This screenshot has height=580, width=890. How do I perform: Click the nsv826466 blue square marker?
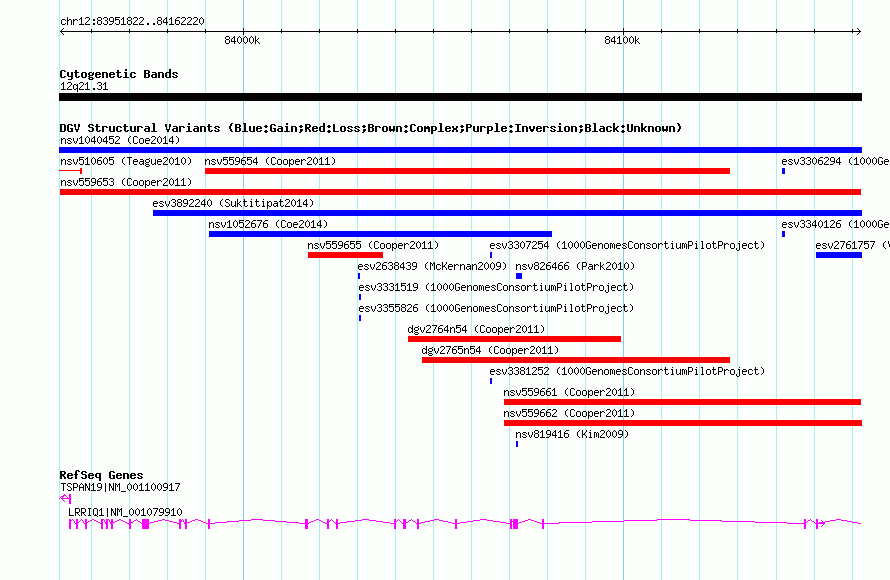[x=519, y=276]
